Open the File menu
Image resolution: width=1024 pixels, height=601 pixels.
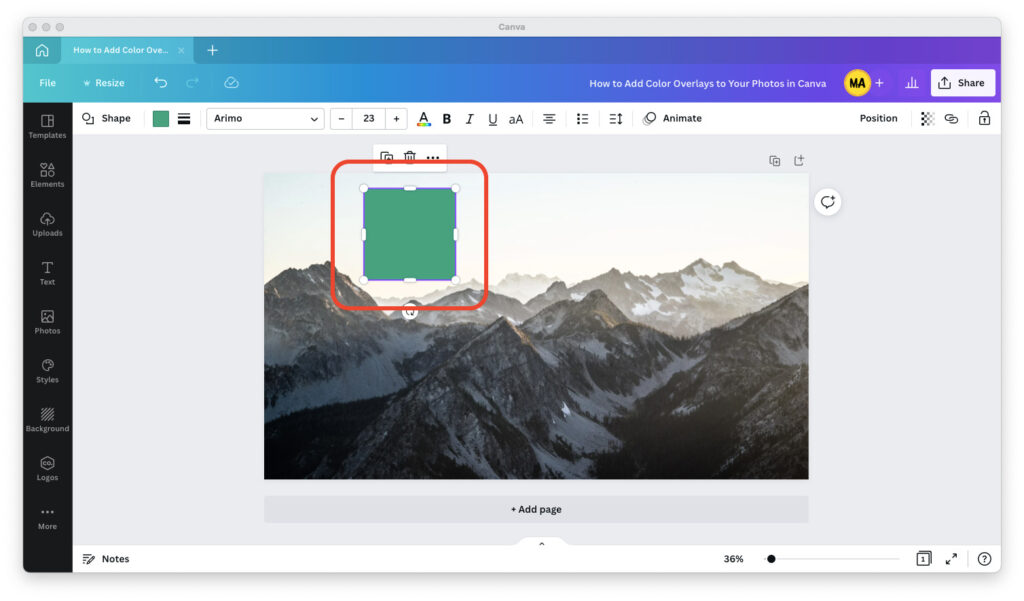click(48, 83)
